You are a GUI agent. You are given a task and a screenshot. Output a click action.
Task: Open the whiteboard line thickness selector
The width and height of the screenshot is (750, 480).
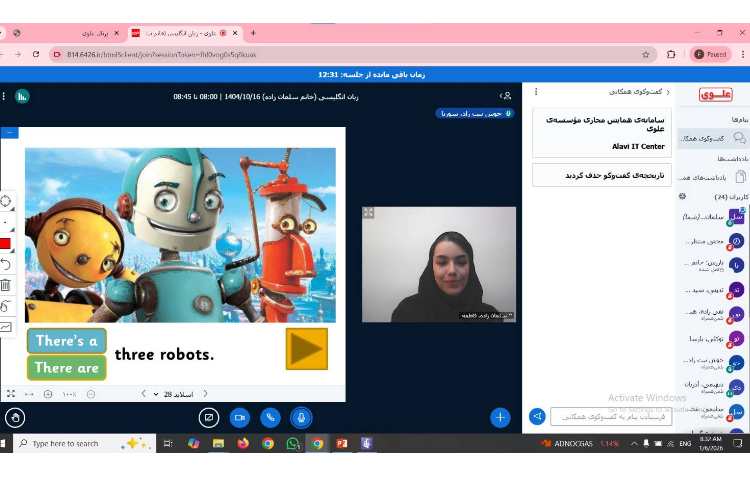6,222
